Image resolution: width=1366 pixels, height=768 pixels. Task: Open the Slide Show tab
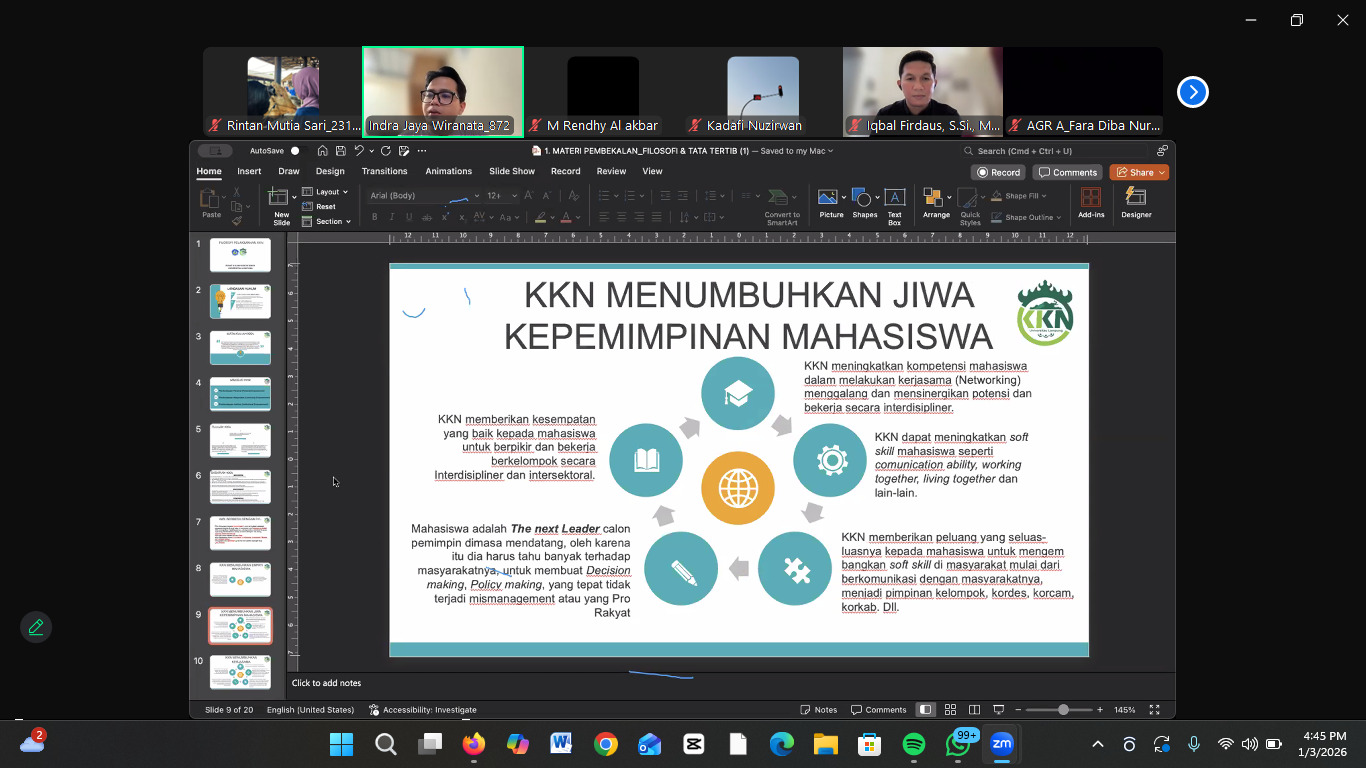[x=511, y=171]
